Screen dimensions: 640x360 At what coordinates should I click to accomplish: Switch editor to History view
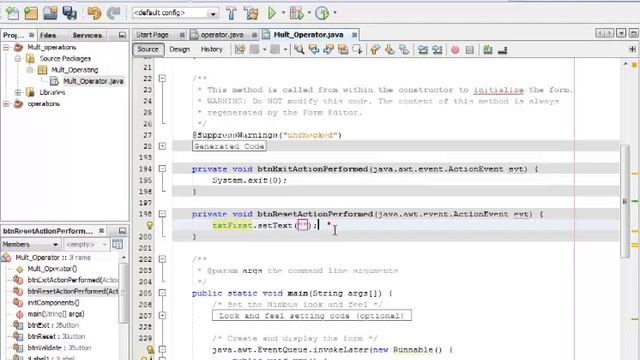point(211,49)
